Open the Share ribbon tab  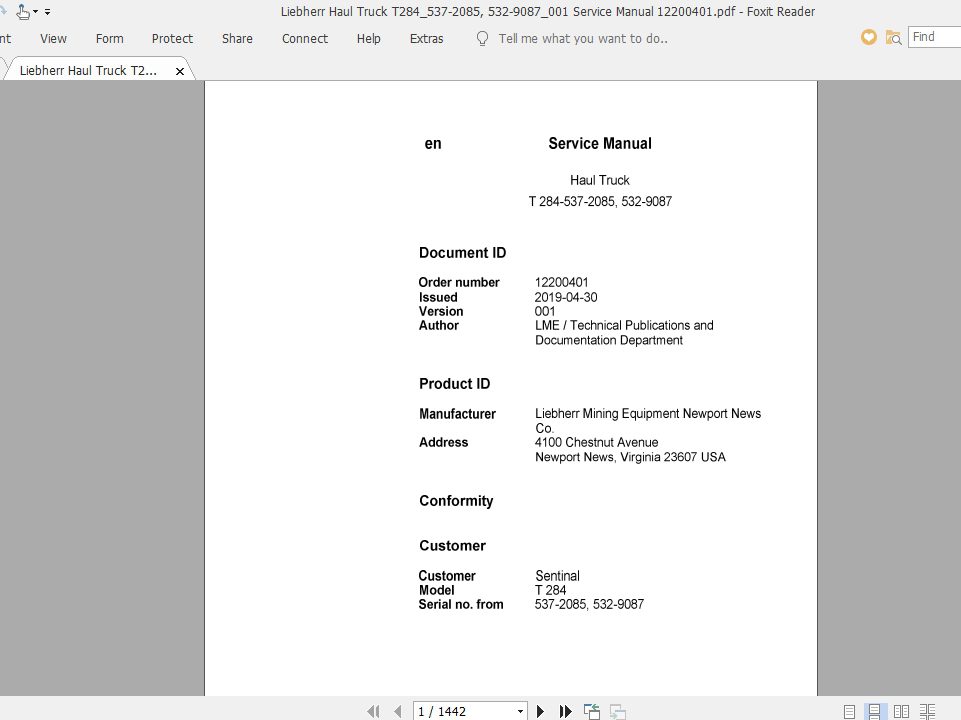(237, 39)
